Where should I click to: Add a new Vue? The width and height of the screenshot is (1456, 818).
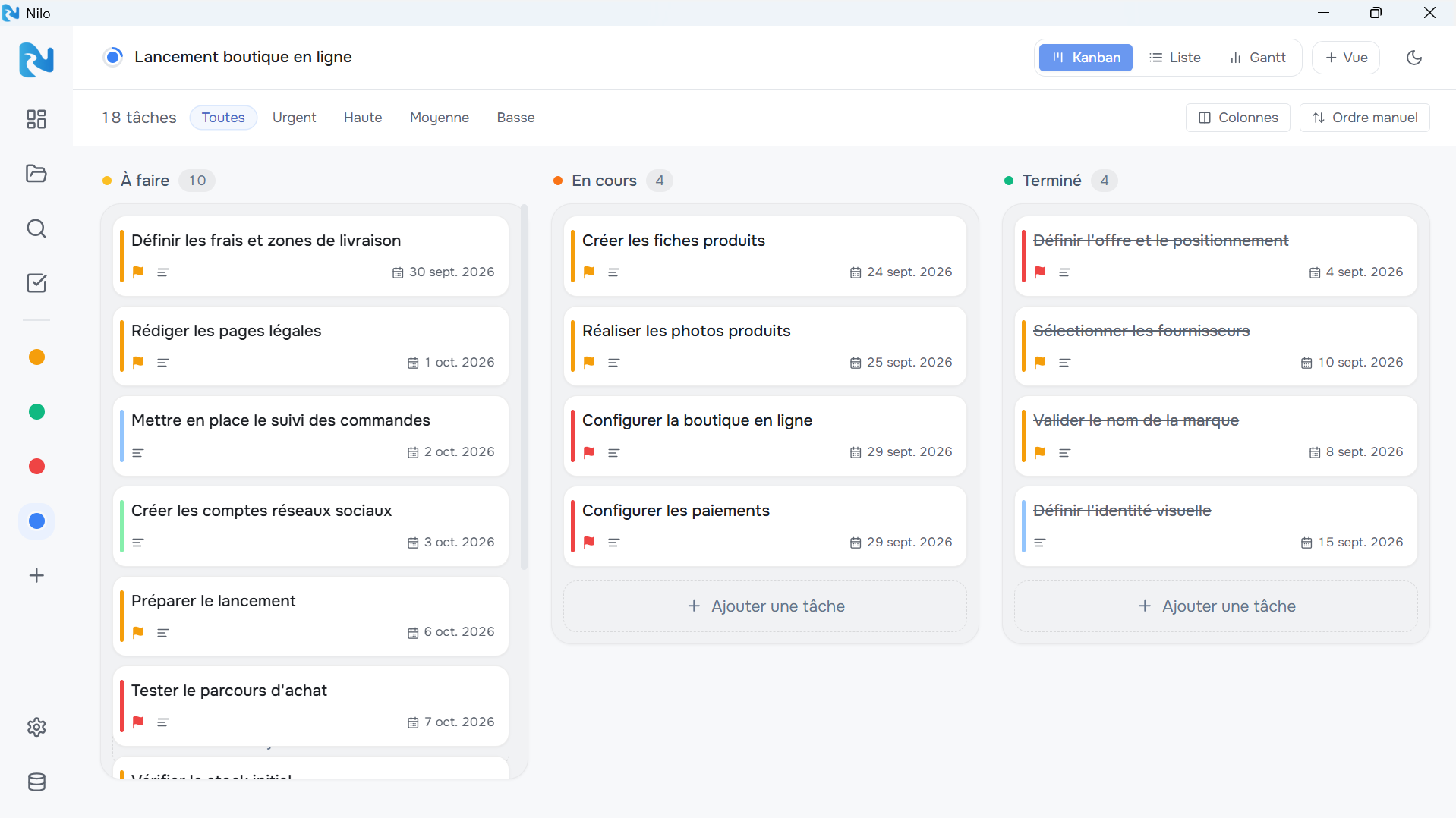(x=1346, y=58)
